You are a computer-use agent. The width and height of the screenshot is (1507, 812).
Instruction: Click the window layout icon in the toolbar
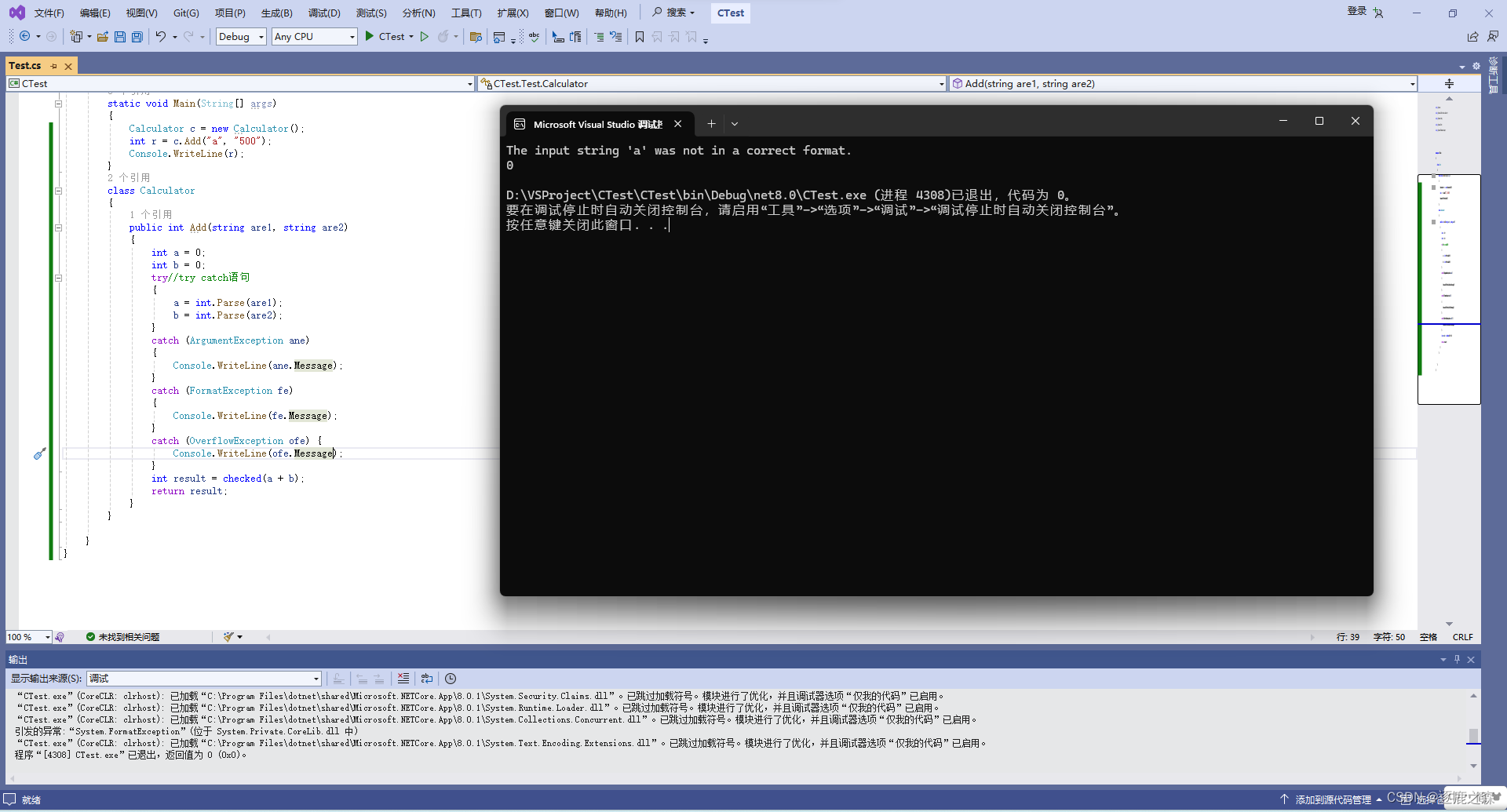(x=499, y=36)
